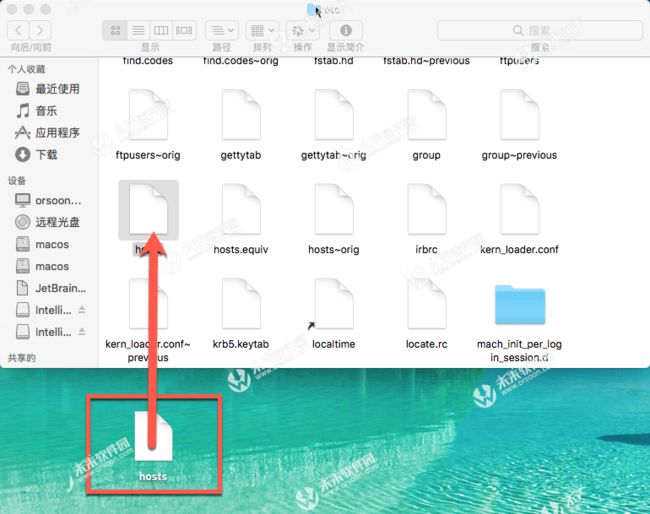Viewport: 650px width, 514px height.
Task: Open 最近使用 in the sidebar
Action: [48, 89]
